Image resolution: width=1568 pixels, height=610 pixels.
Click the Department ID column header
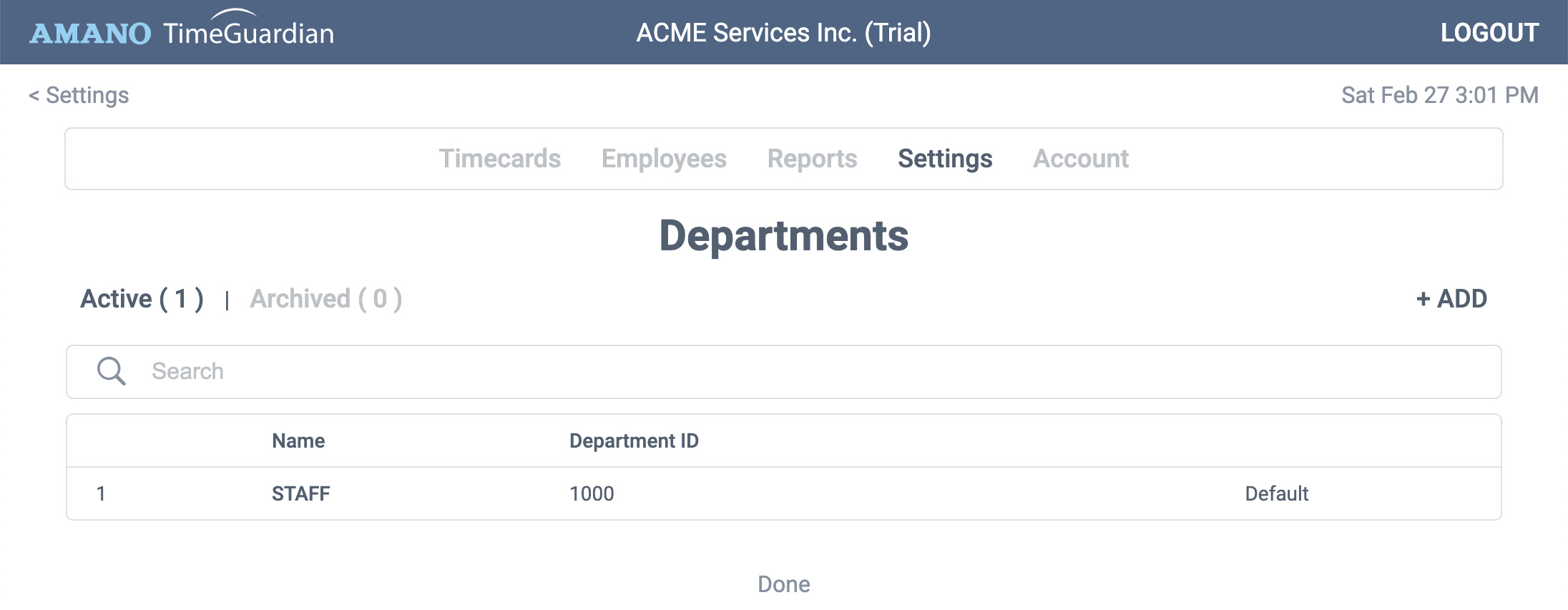coord(634,441)
